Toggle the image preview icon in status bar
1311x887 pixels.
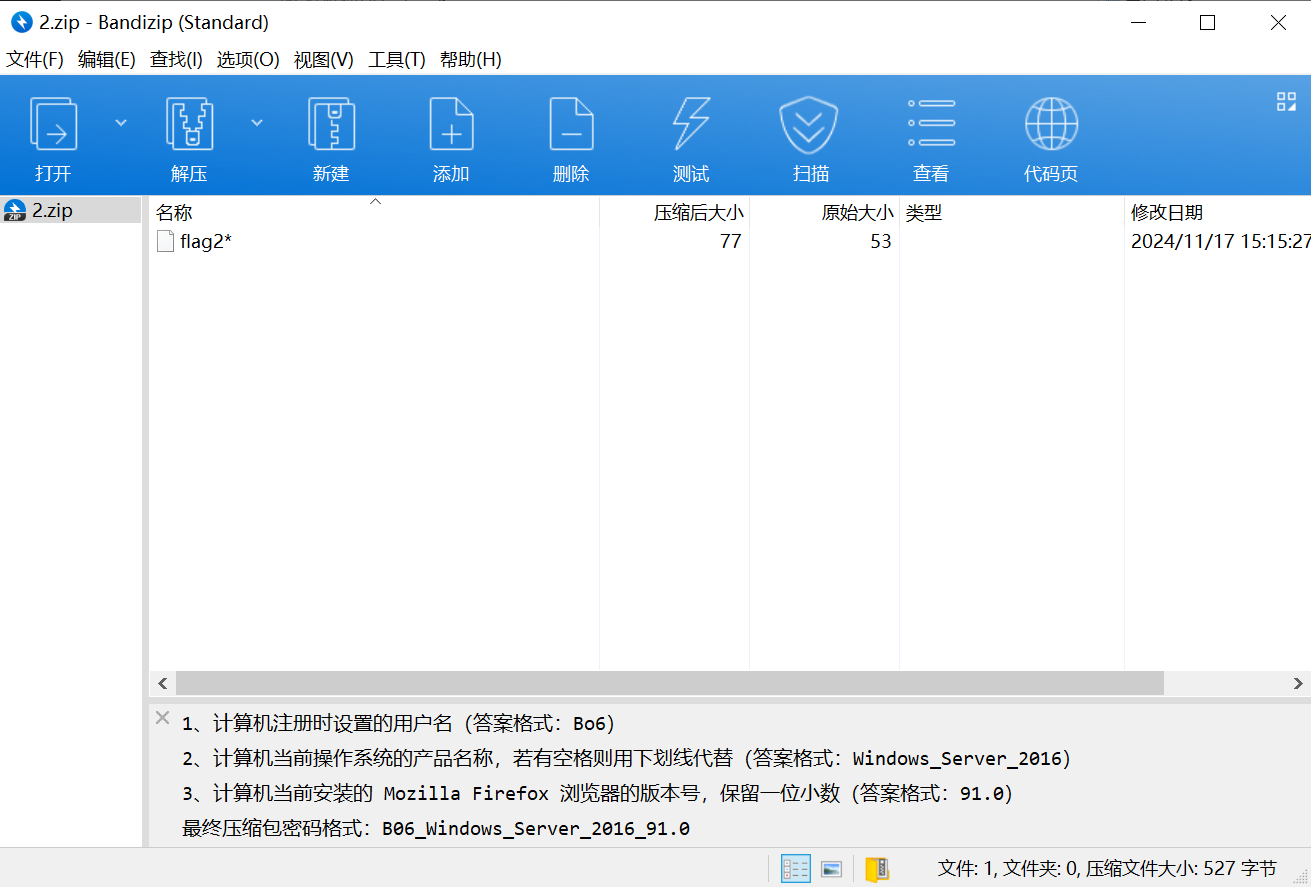click(831, 868)
